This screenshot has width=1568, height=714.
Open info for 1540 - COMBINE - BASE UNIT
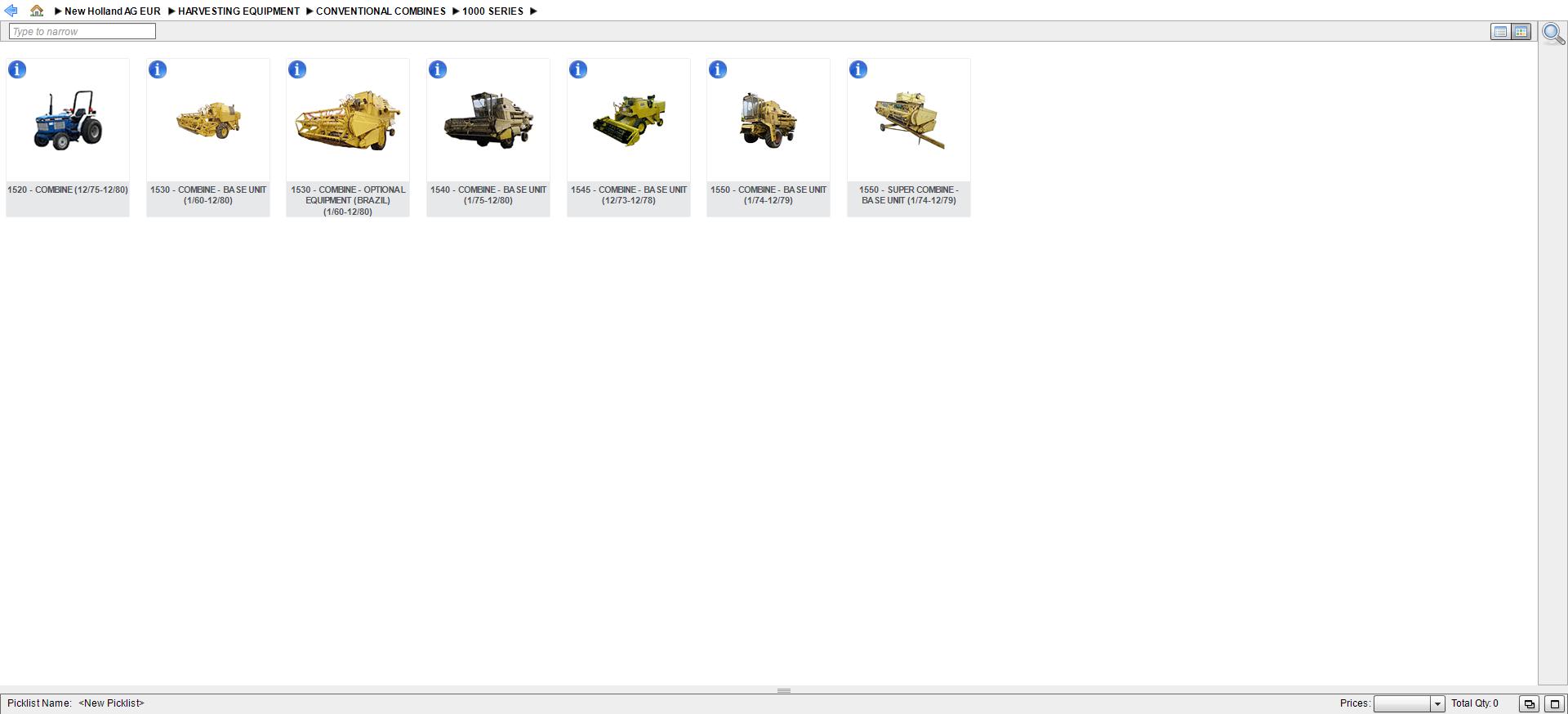(438, 69)
